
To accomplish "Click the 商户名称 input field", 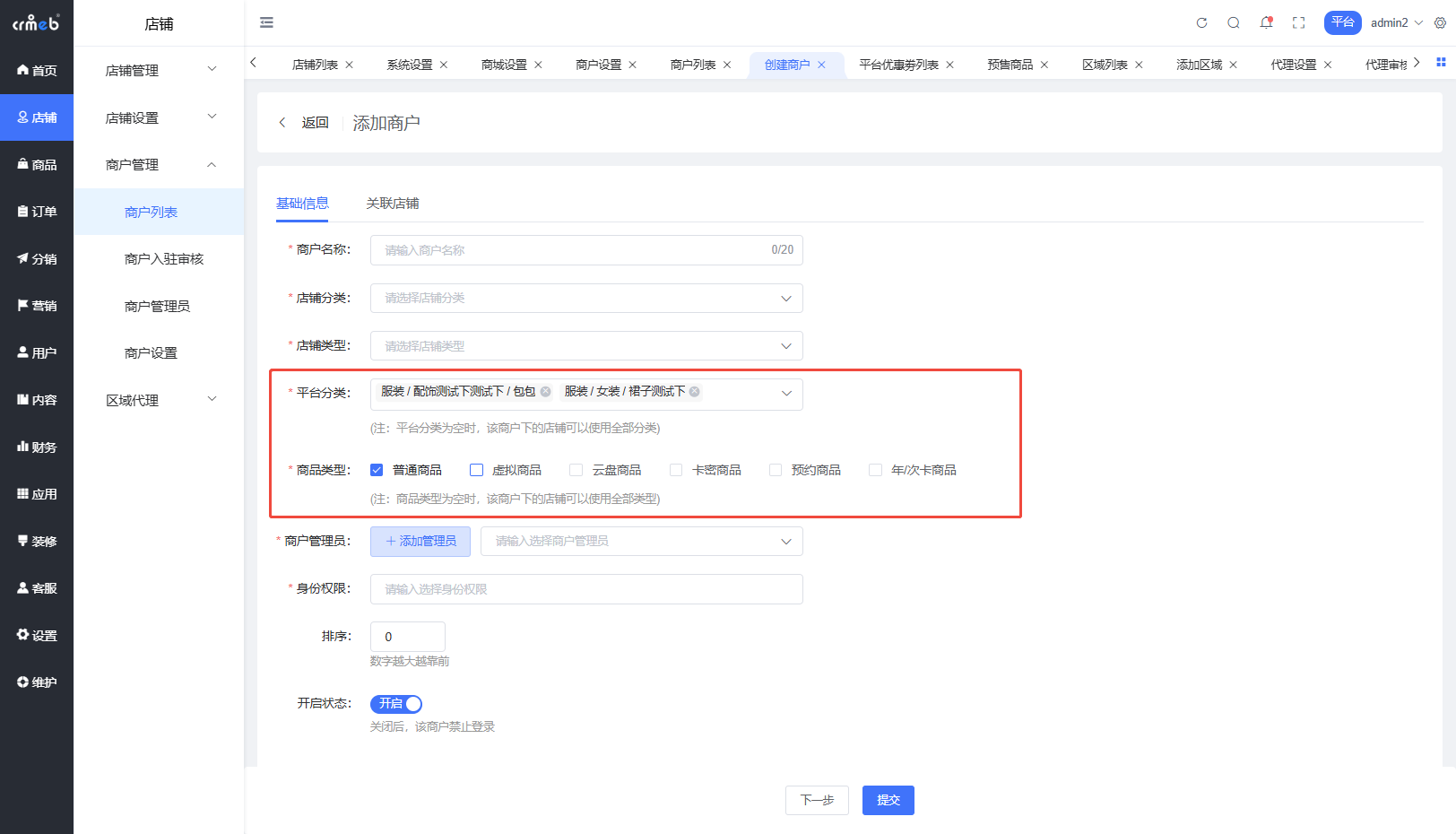I will click(x=586, y=250).
